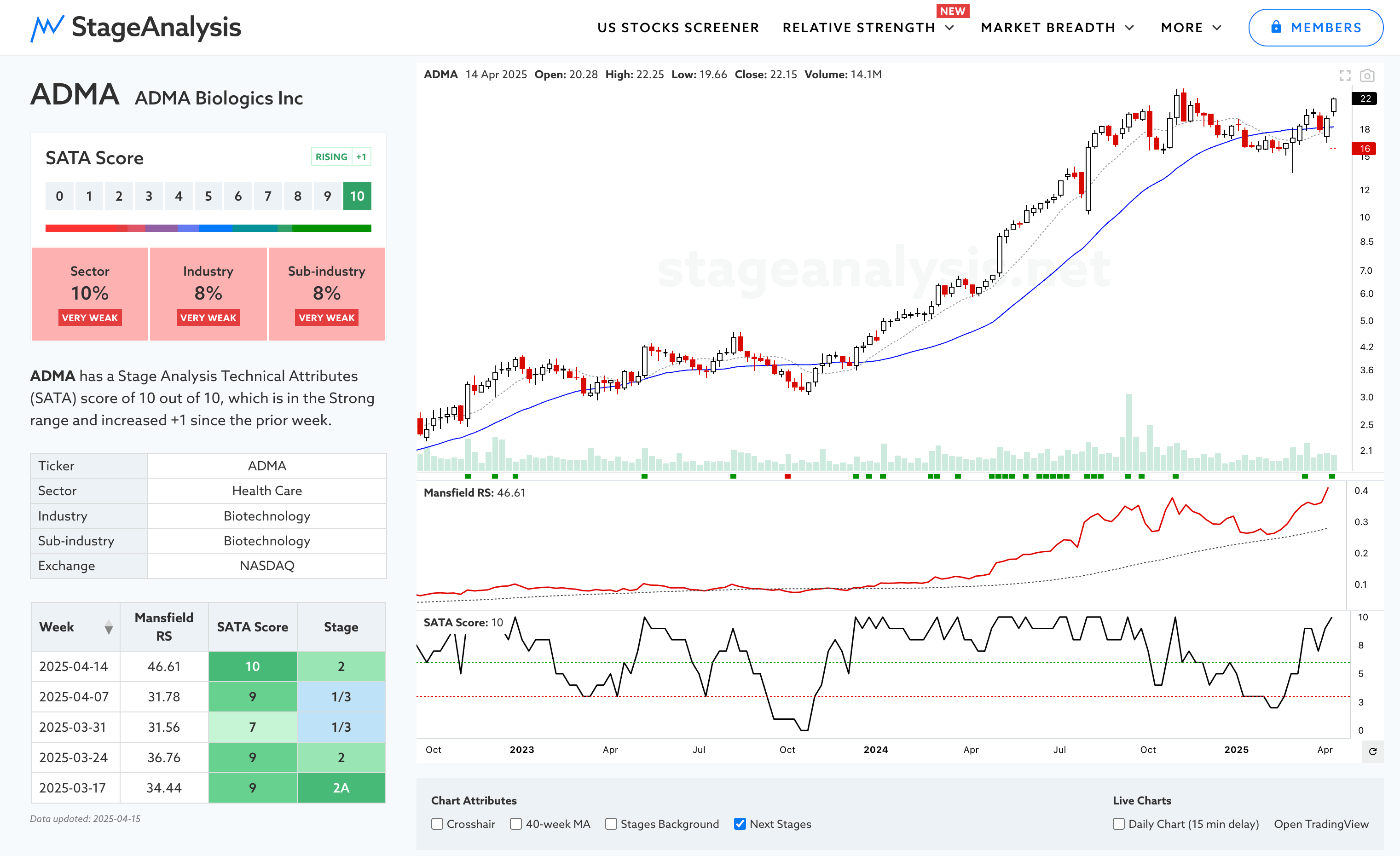Viewport: 1400px width, 856px height.
Task: Click the Data updated 2025-04-15 note
Action: 85,819
